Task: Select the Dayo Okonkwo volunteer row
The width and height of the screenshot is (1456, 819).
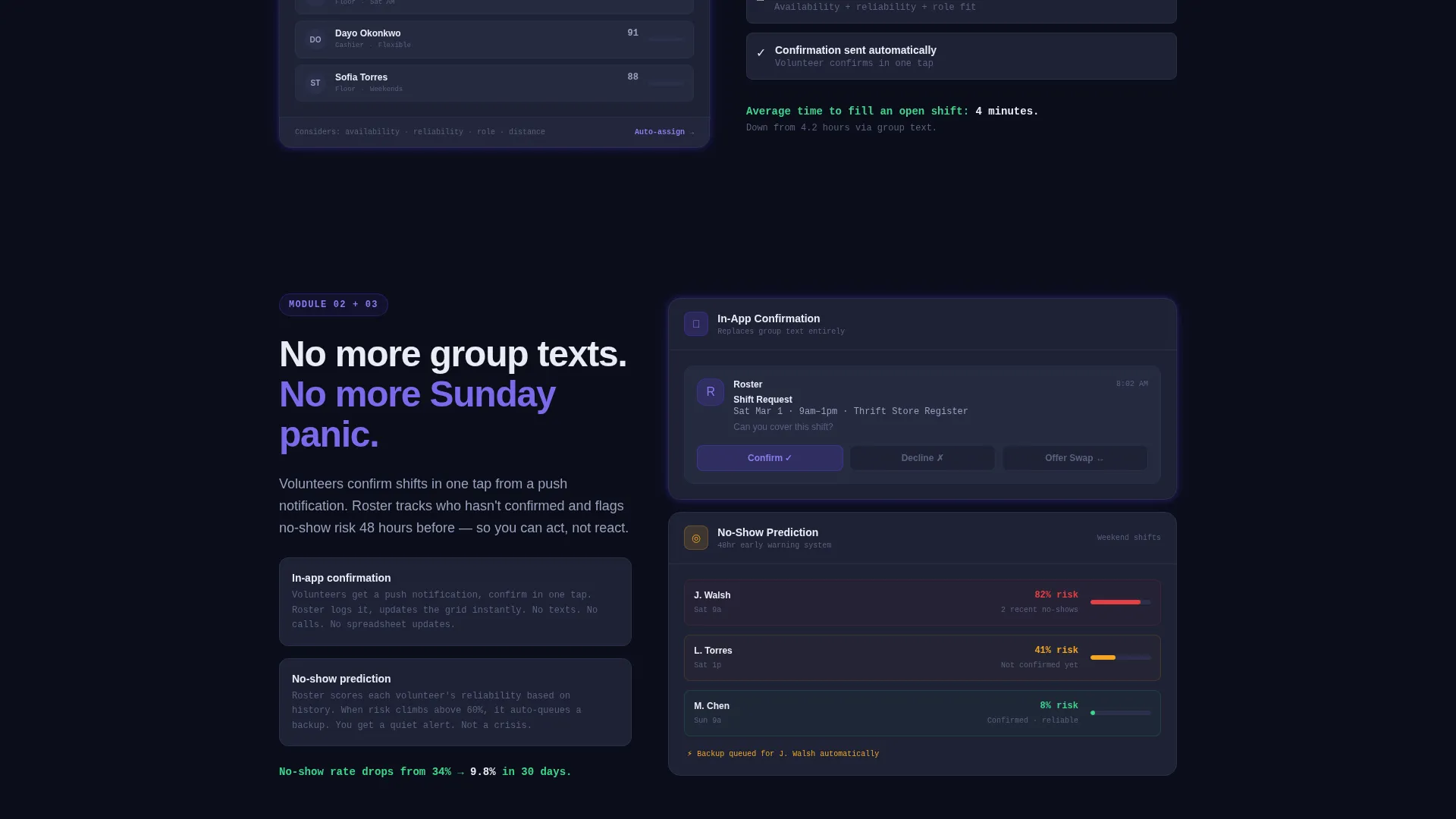Action: point(494,39)
